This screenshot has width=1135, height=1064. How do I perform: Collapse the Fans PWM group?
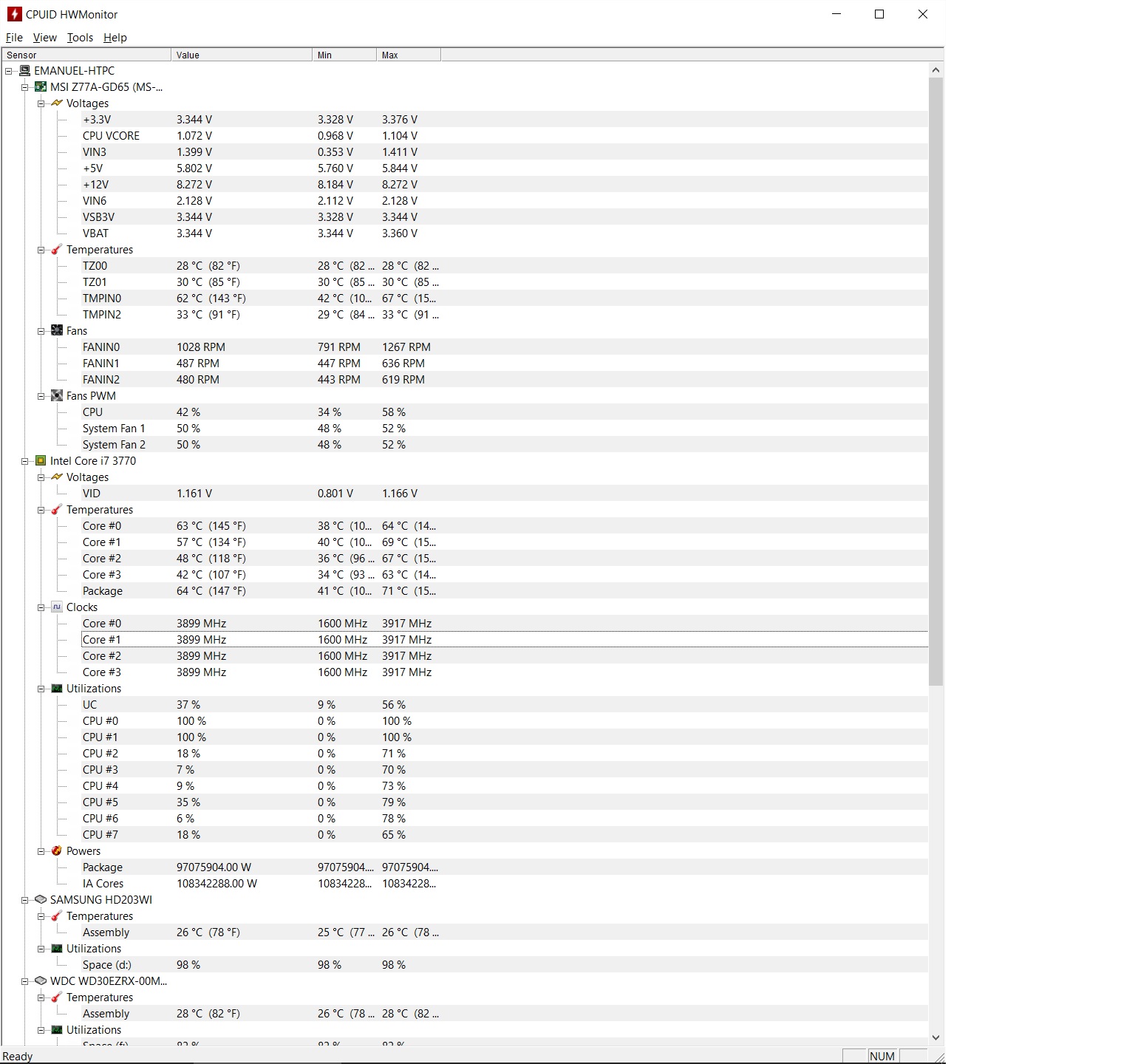(x=41, y=396)
